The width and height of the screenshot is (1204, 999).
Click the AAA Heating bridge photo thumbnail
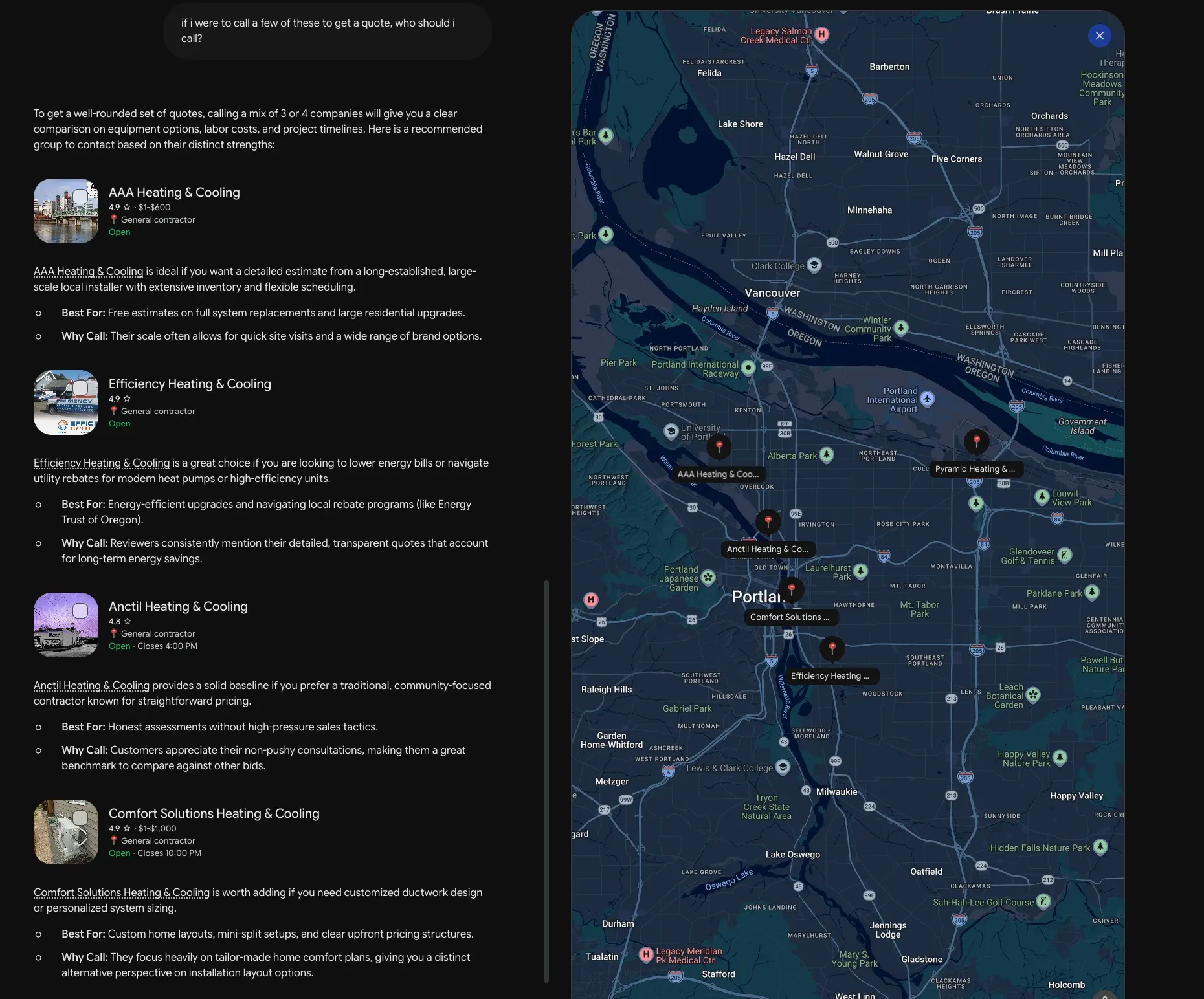pyautogui.click(x=66, y=211)
